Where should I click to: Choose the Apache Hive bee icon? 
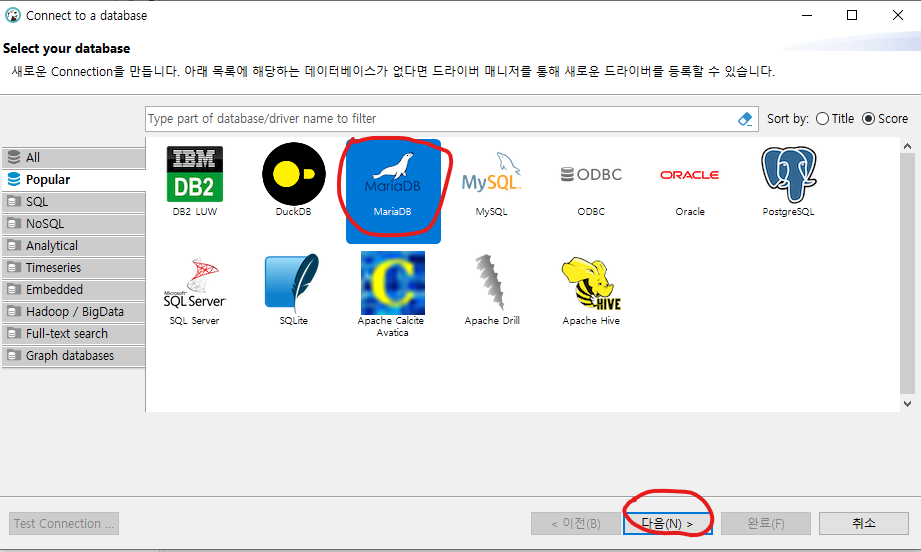click(x=591, y=283)
